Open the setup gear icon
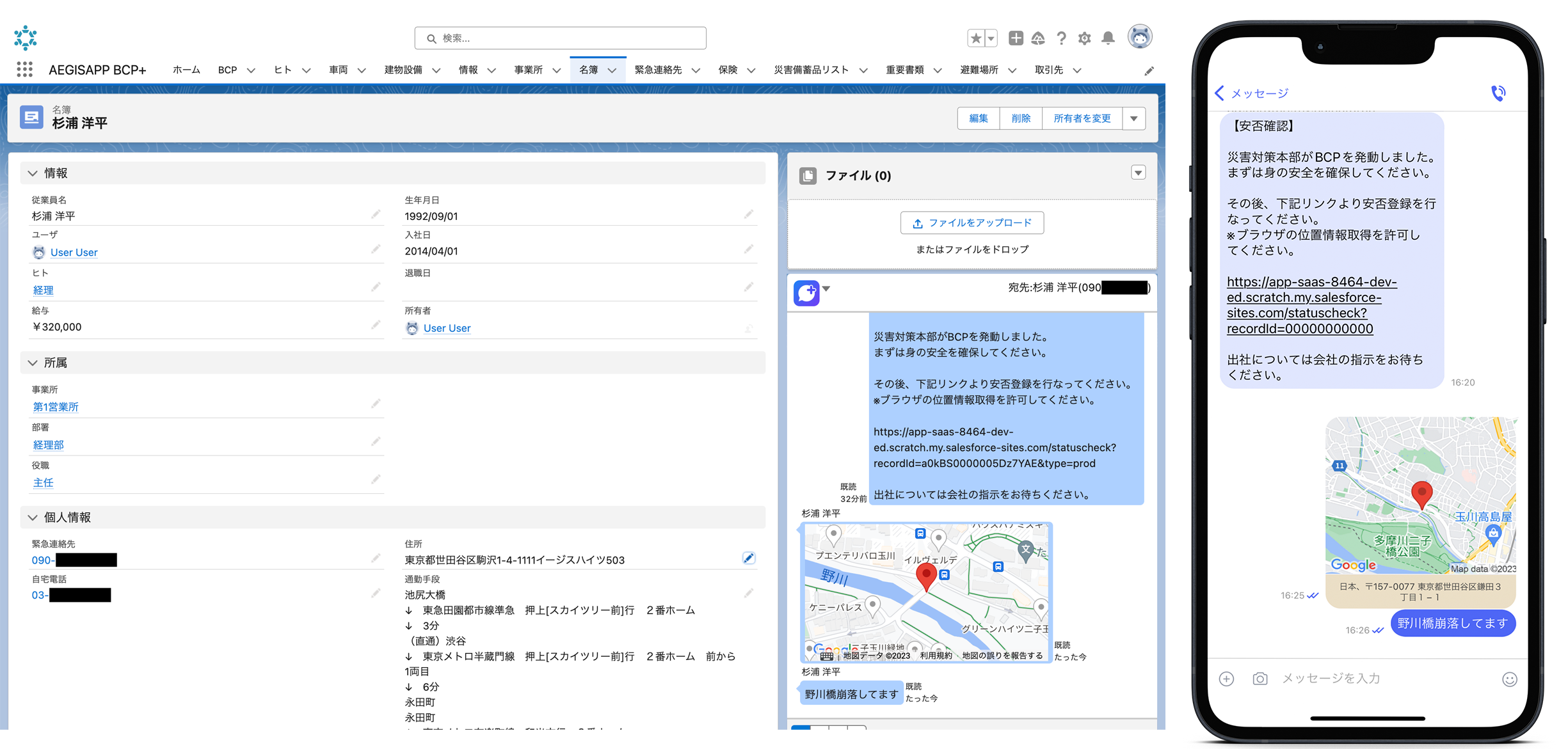 point(1084,38)
